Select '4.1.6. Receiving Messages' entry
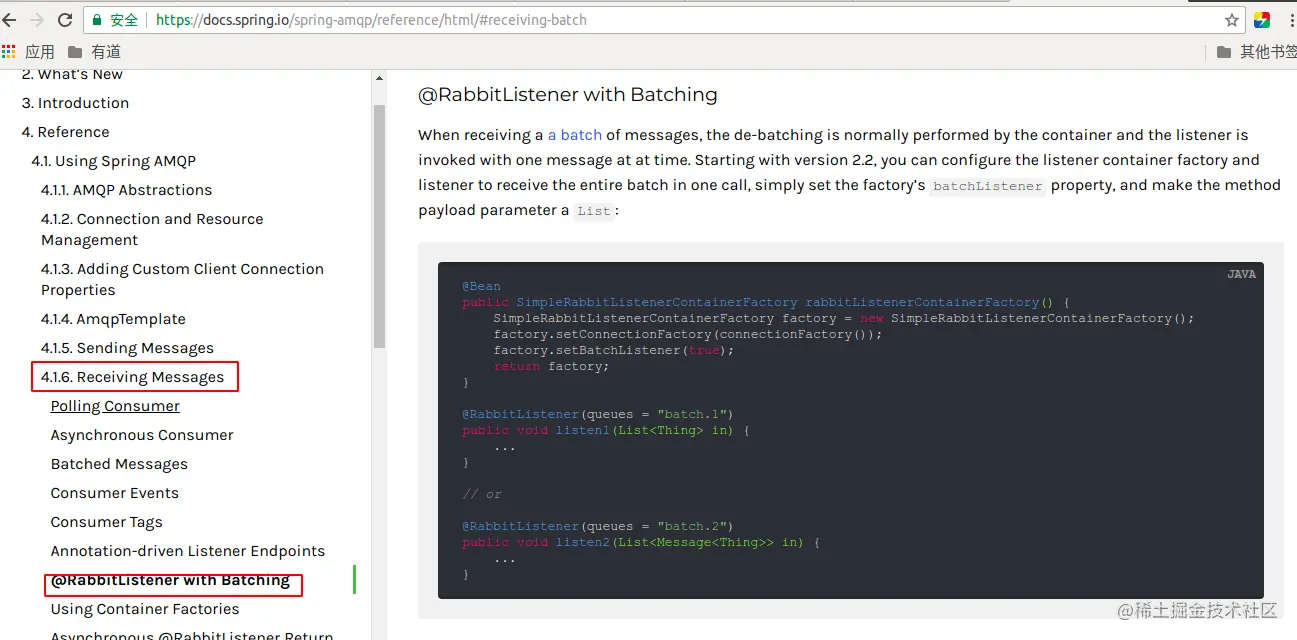This screenshot has height=640, width=1297. point(132,377)
